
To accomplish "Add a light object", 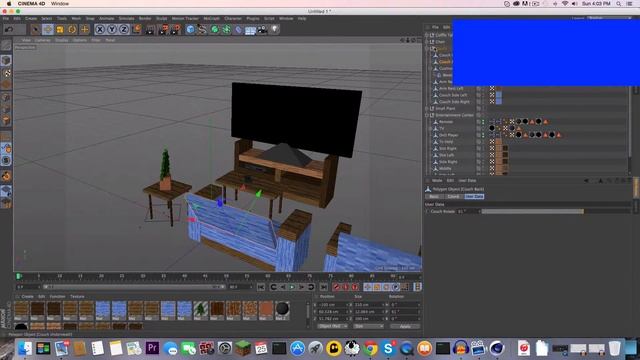I will (x=275, y=29).
